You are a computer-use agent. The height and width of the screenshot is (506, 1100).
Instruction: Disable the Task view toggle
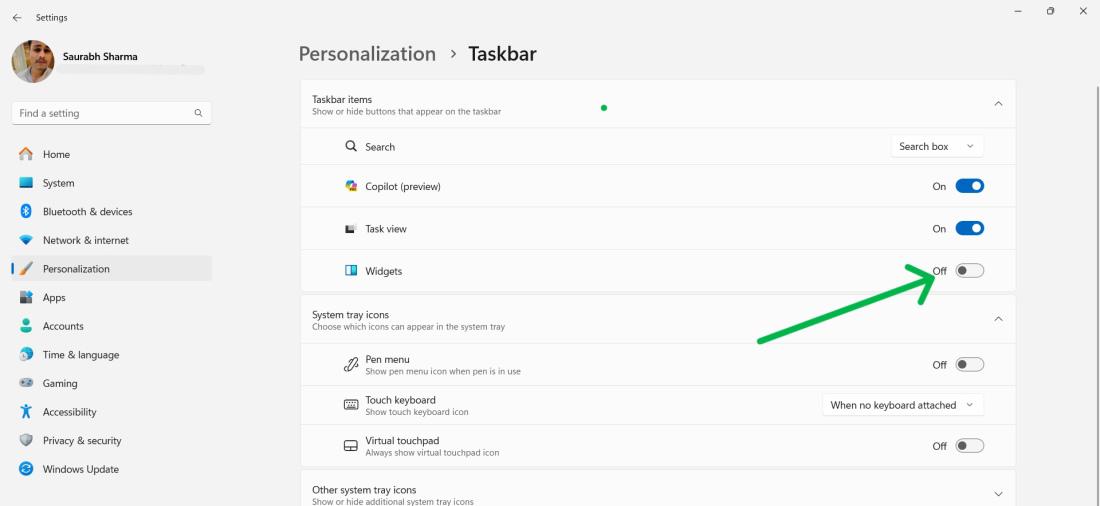969,229
